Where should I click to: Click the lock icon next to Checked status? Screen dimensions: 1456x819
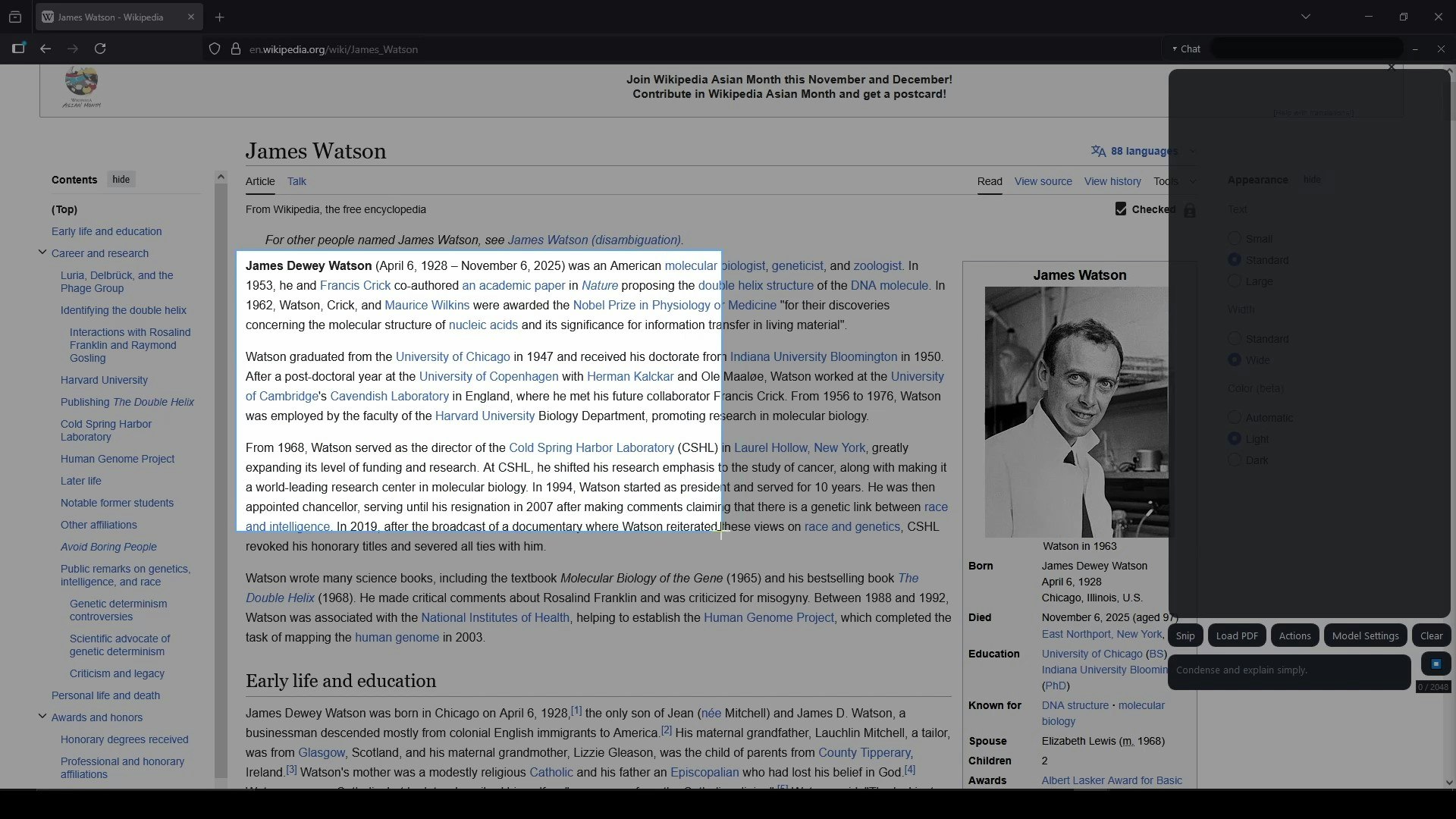1189,210
